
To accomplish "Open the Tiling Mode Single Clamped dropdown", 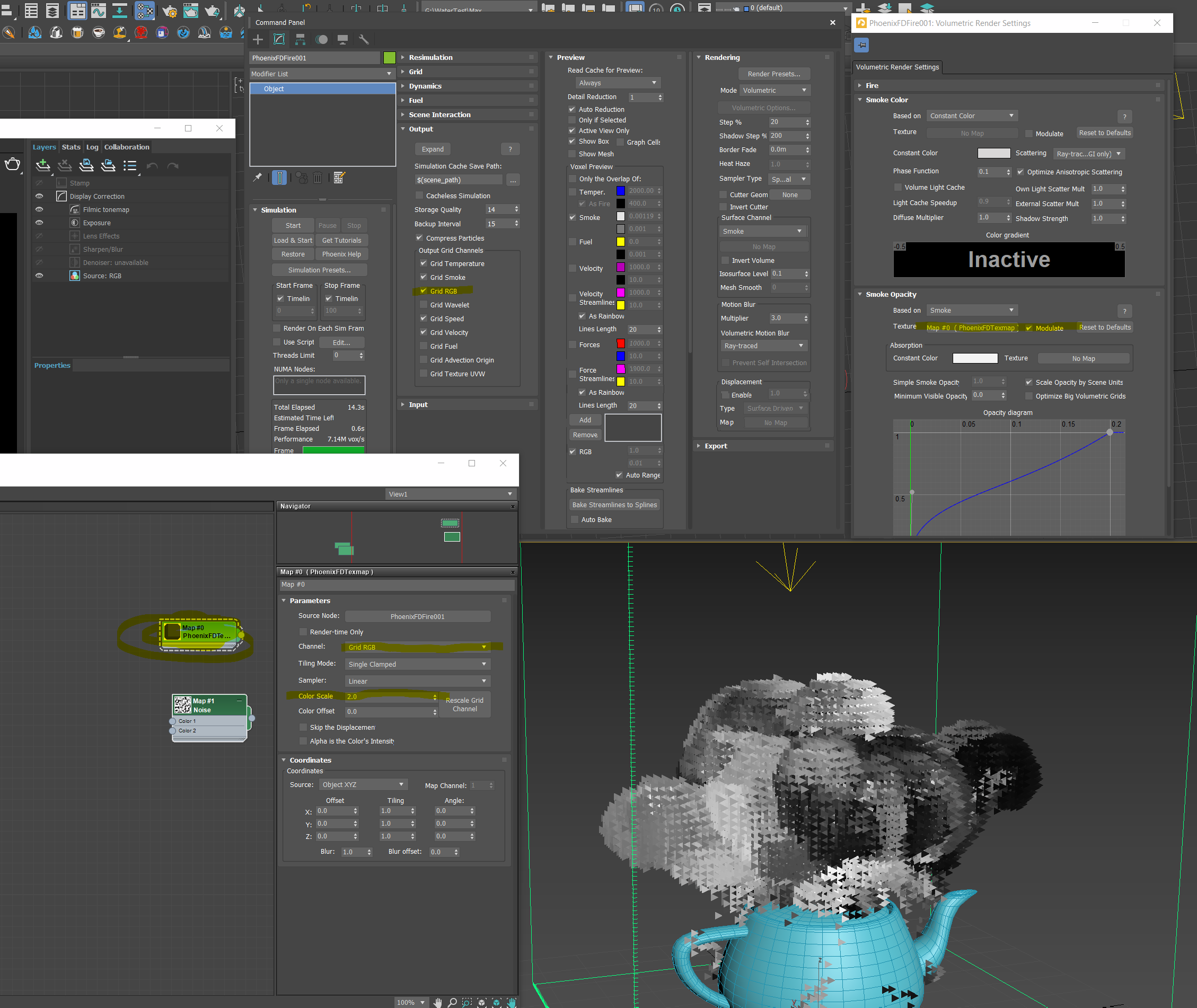I will click(x=417, y=664).
